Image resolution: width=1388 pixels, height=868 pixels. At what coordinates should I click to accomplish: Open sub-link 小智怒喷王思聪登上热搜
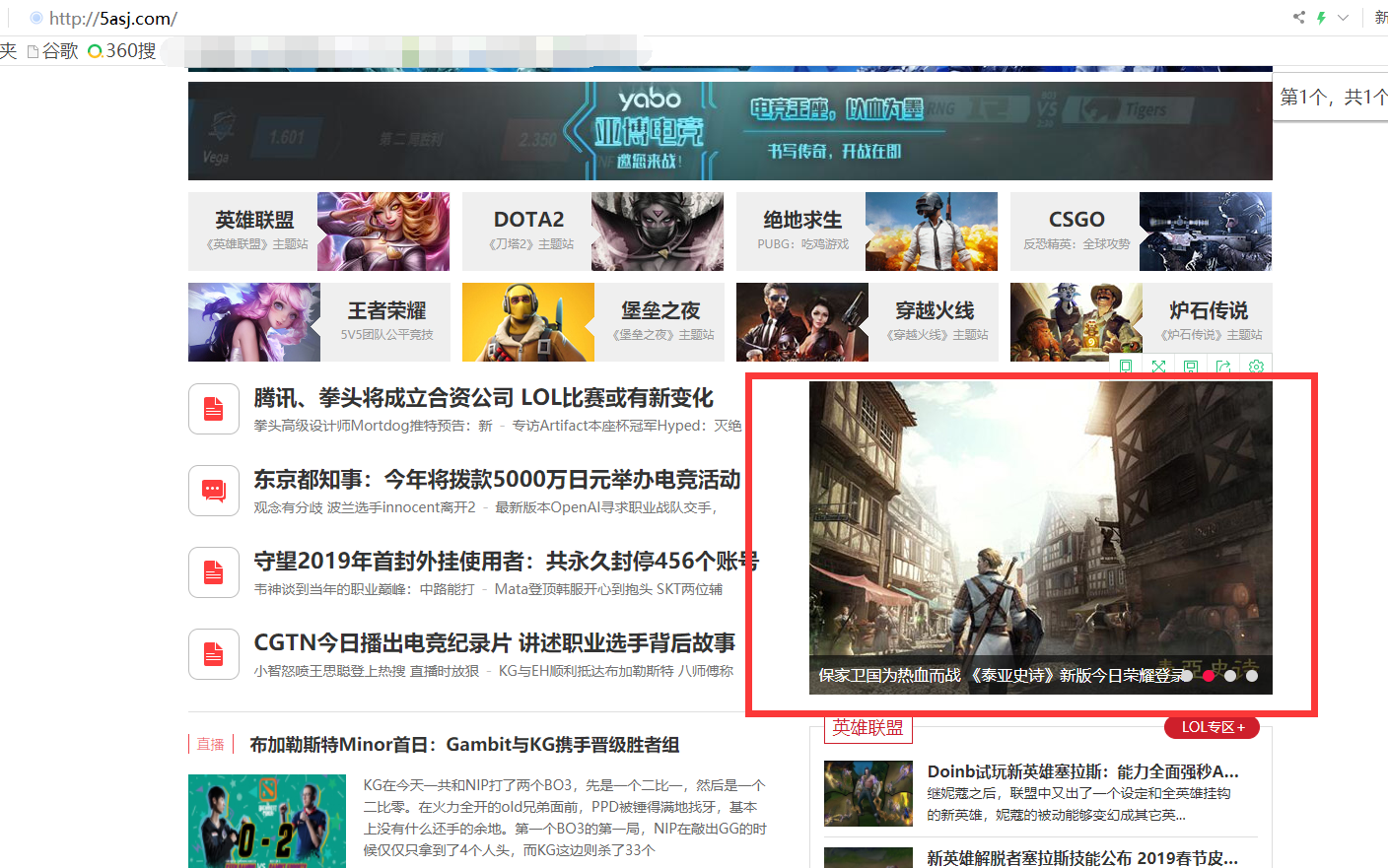pos(366,671)
